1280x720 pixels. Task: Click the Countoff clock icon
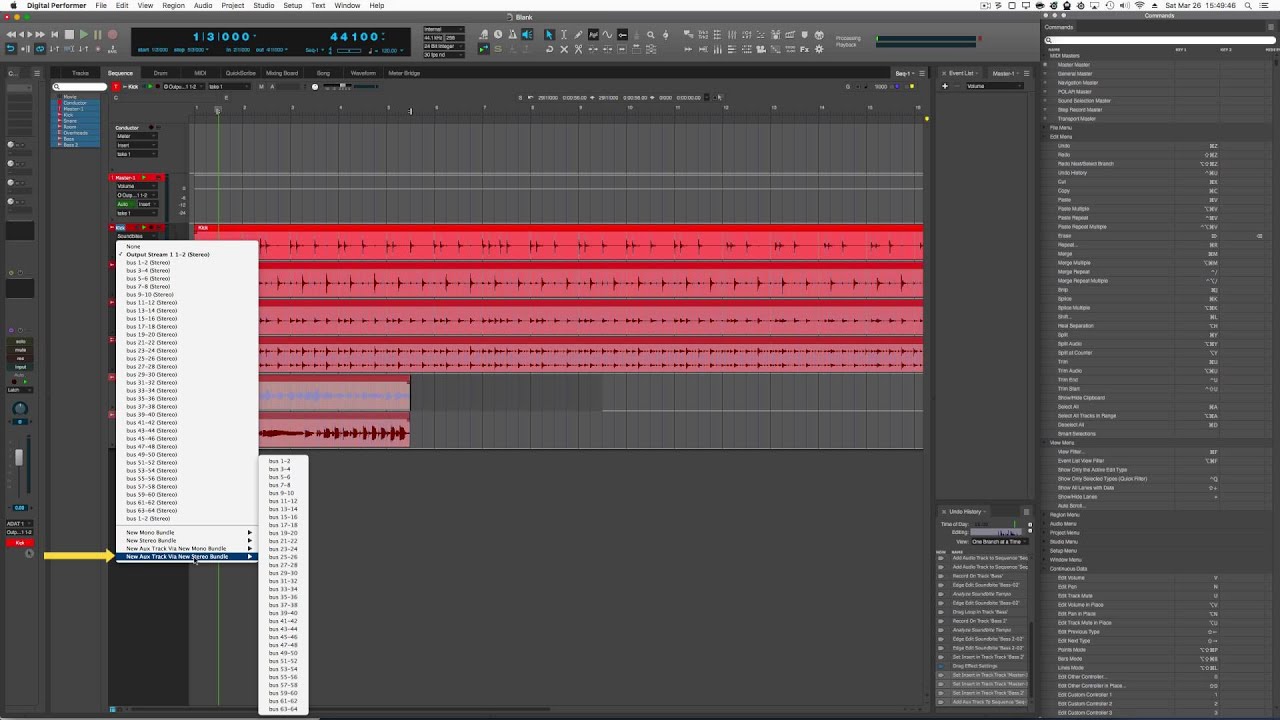(498, 34)
